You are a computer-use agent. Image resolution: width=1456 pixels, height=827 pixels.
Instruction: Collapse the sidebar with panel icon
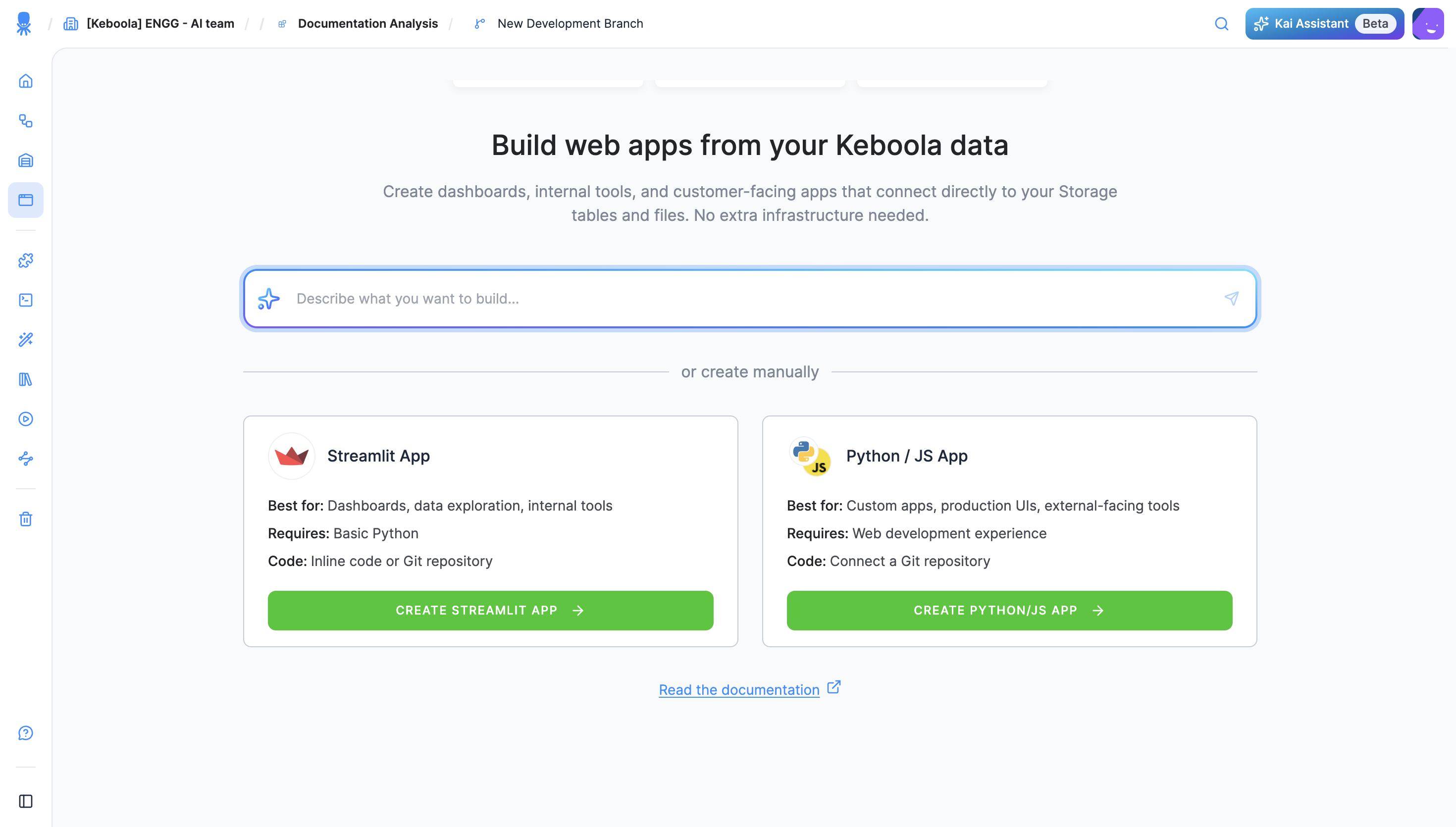click(x=26, y=801)
